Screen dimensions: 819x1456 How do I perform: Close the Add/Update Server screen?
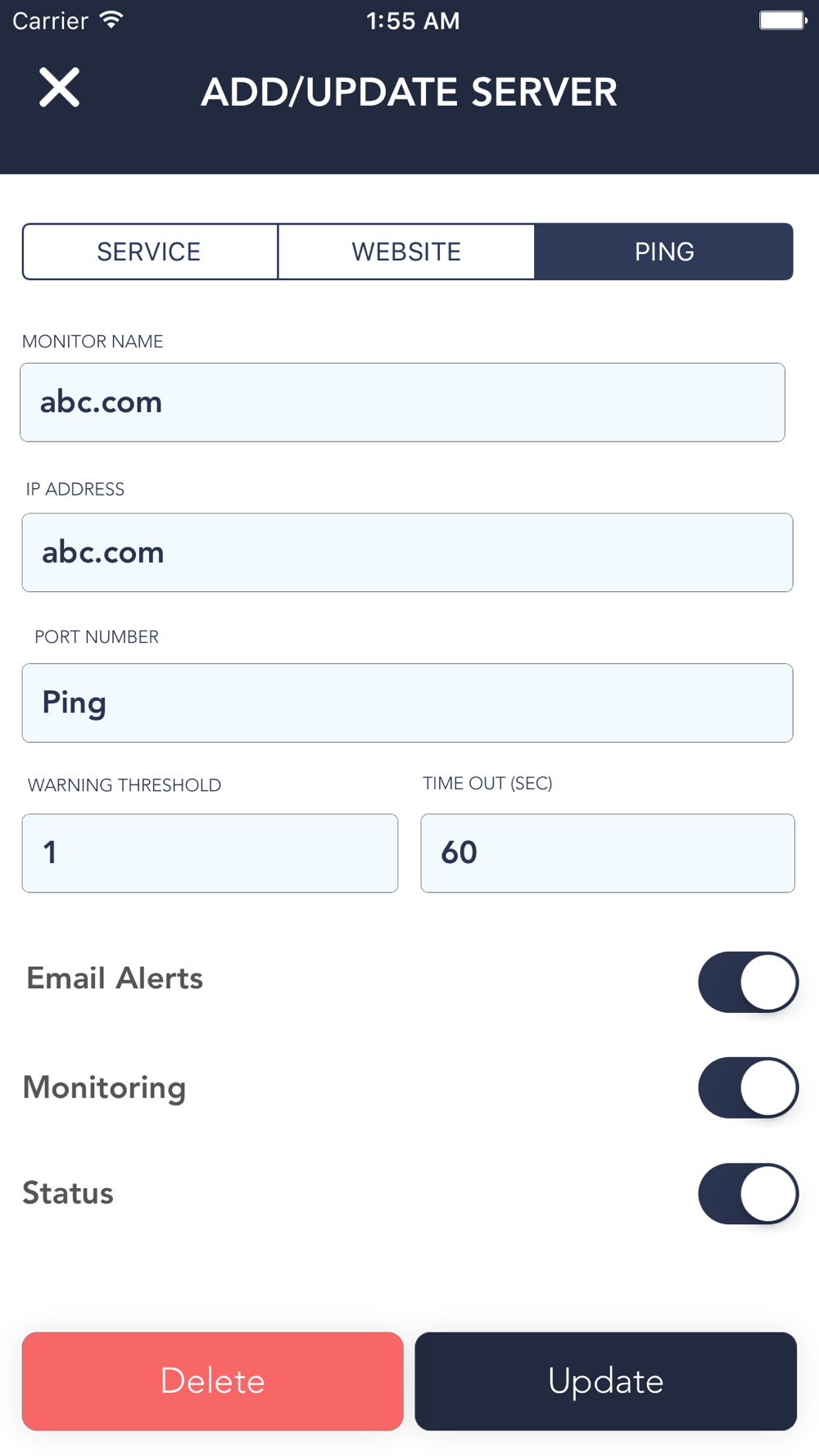tap(60, 88)
